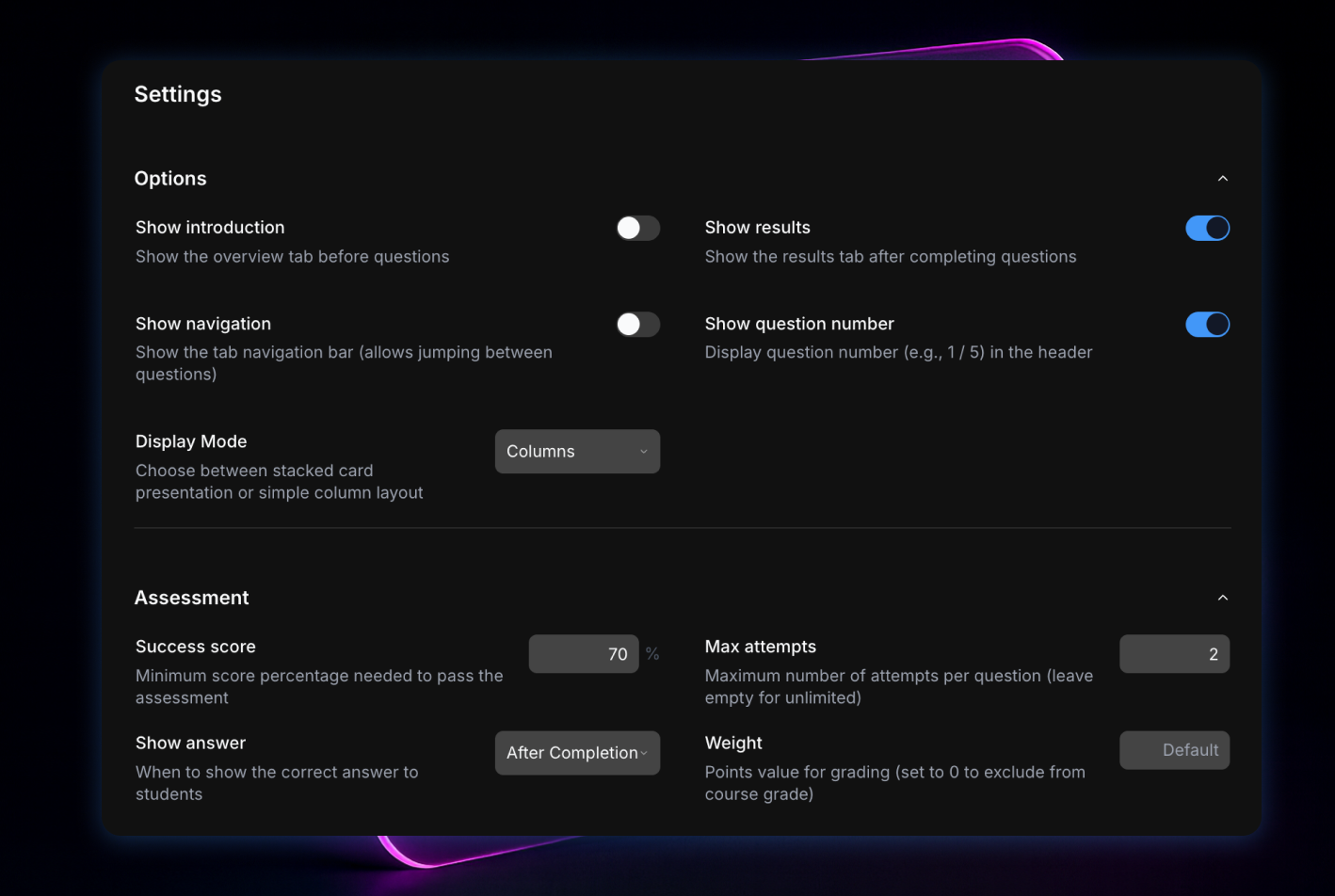This screenshot has height=896, width=1335.
Task: Enable the Show introduction switch
Action: point(637,228)
